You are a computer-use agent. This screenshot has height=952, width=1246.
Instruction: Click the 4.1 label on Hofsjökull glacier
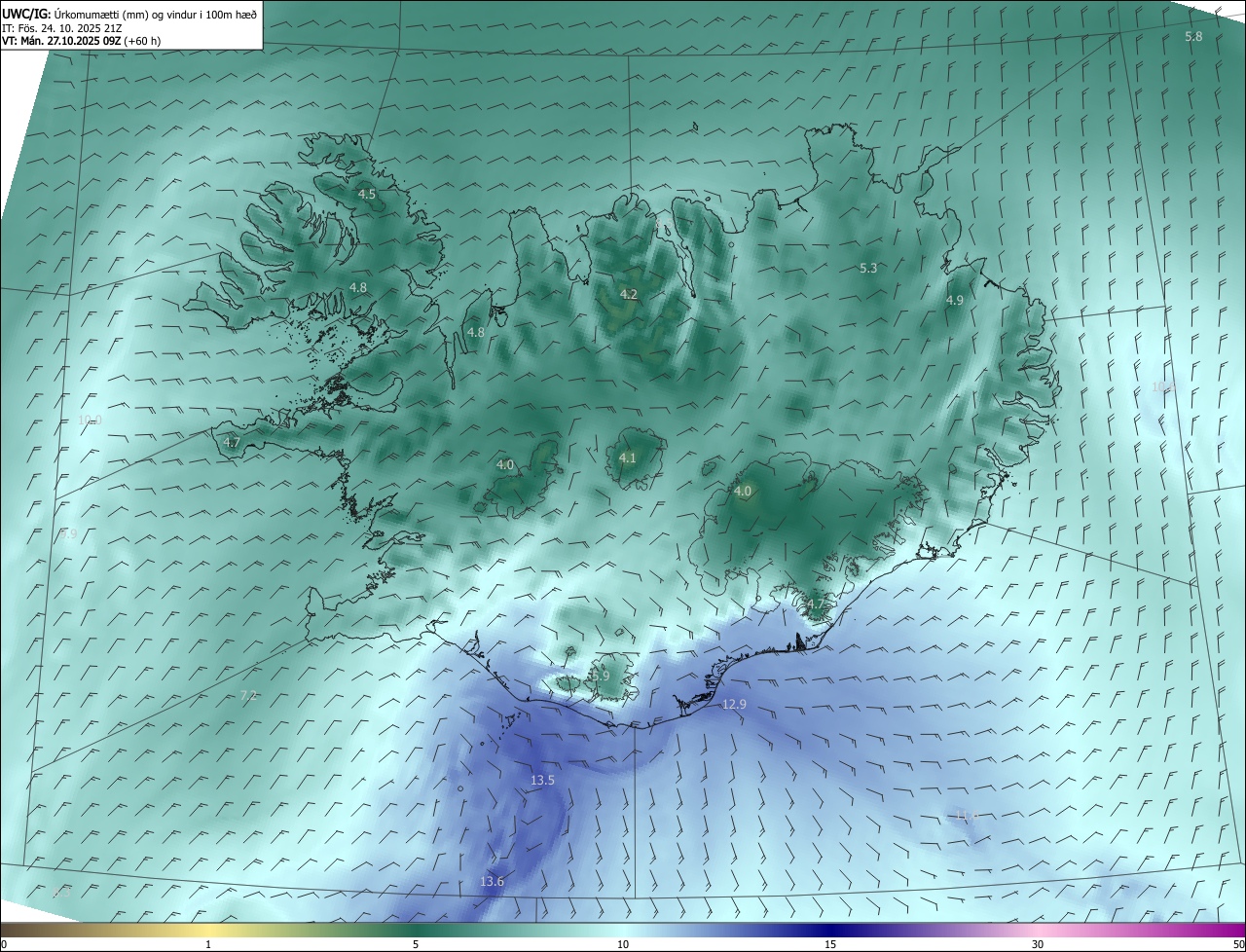click(627, 458)
